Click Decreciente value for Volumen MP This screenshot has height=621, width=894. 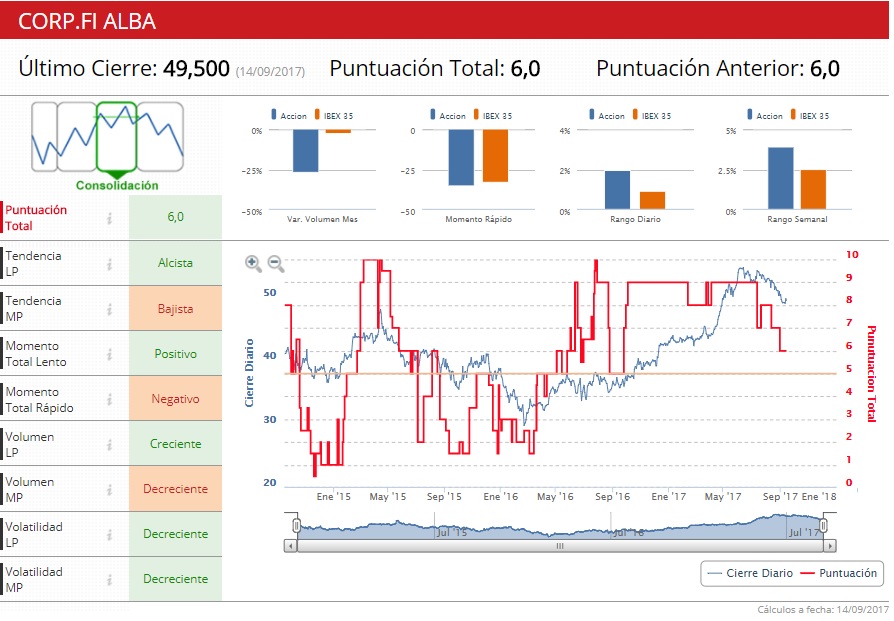(x=176, y=489)
